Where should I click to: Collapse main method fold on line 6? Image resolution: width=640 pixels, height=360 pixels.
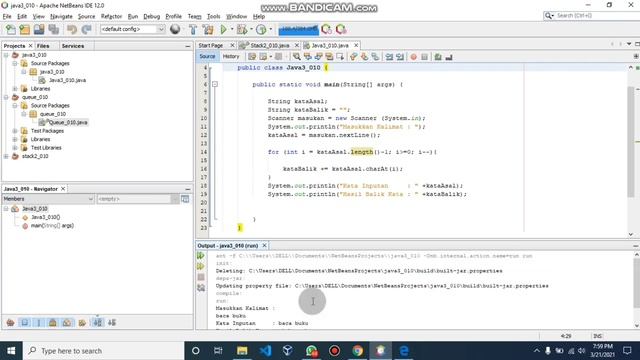pyautogui.click(x=215, y=84)
